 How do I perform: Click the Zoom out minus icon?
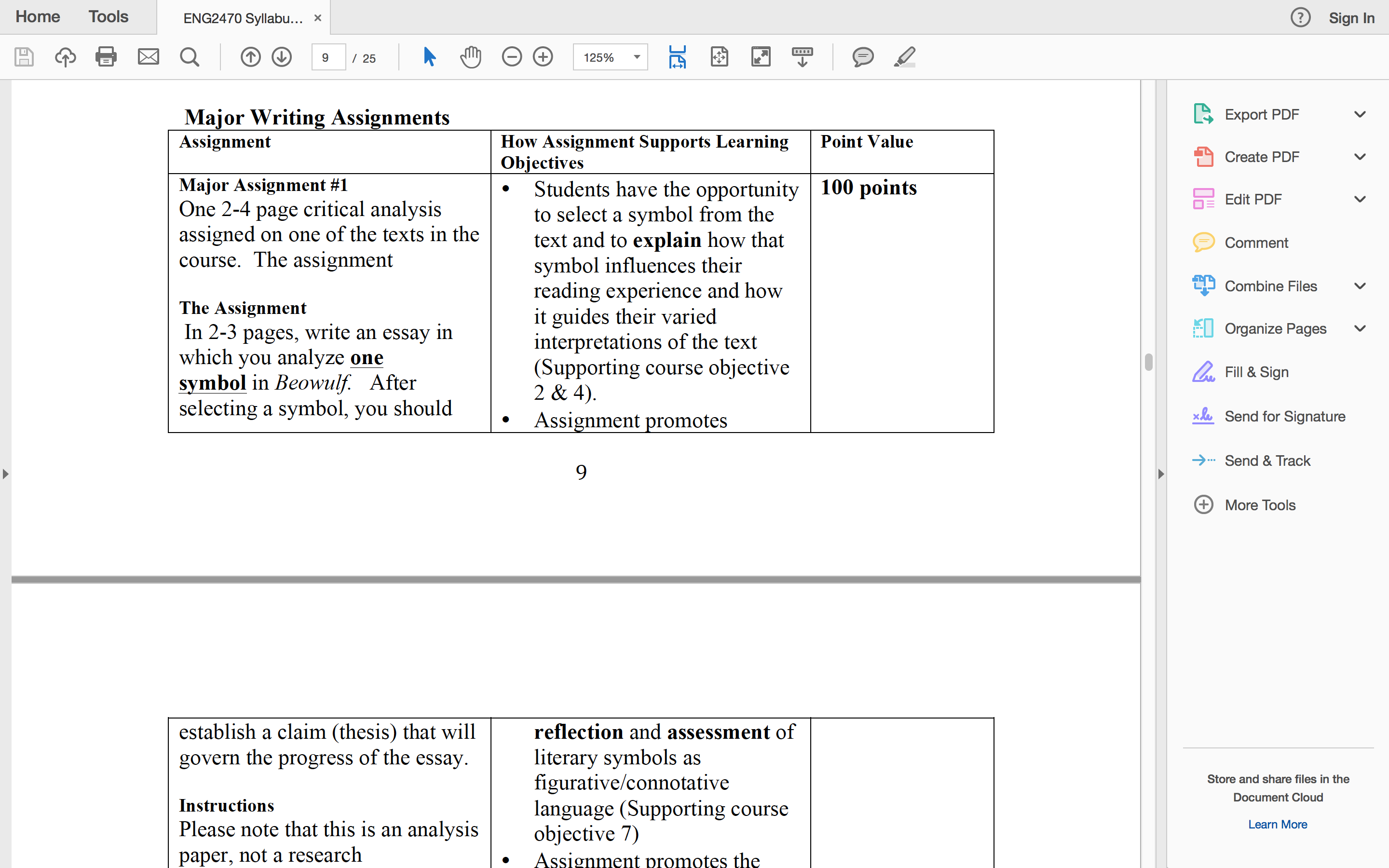(x=511, y=57)
